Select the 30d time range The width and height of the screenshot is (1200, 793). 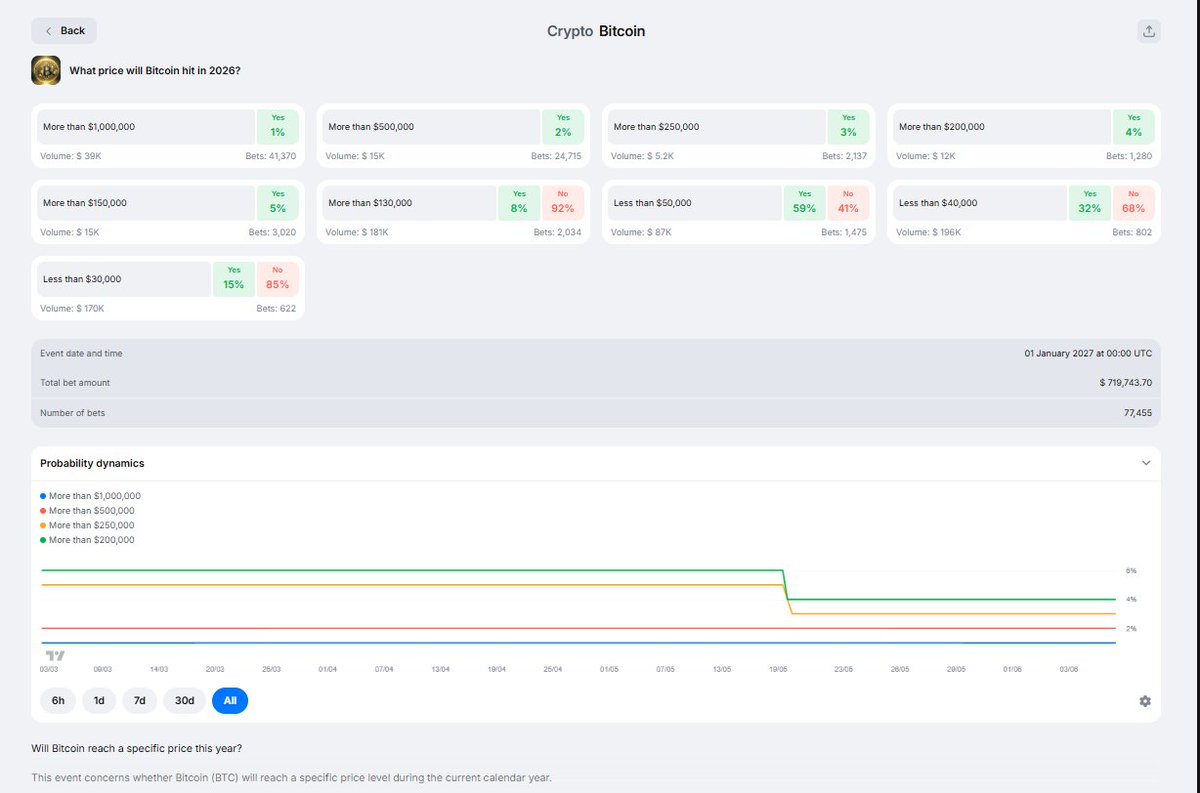click(x=184, y=701)
